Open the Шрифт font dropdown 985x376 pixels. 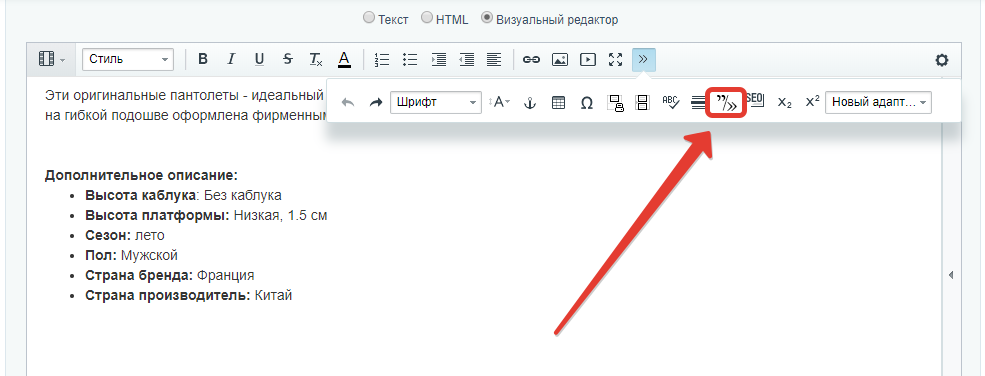pyautogui.click(x=436, y=103)
